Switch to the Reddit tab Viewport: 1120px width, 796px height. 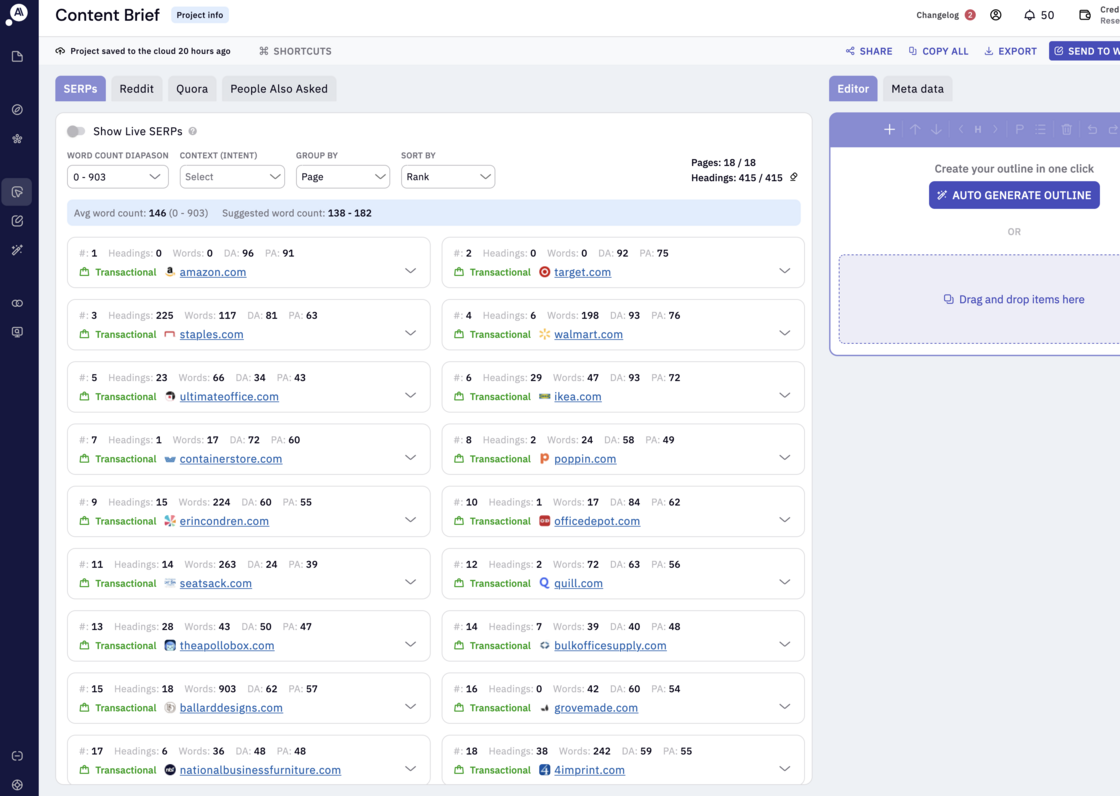click(136, 89)
